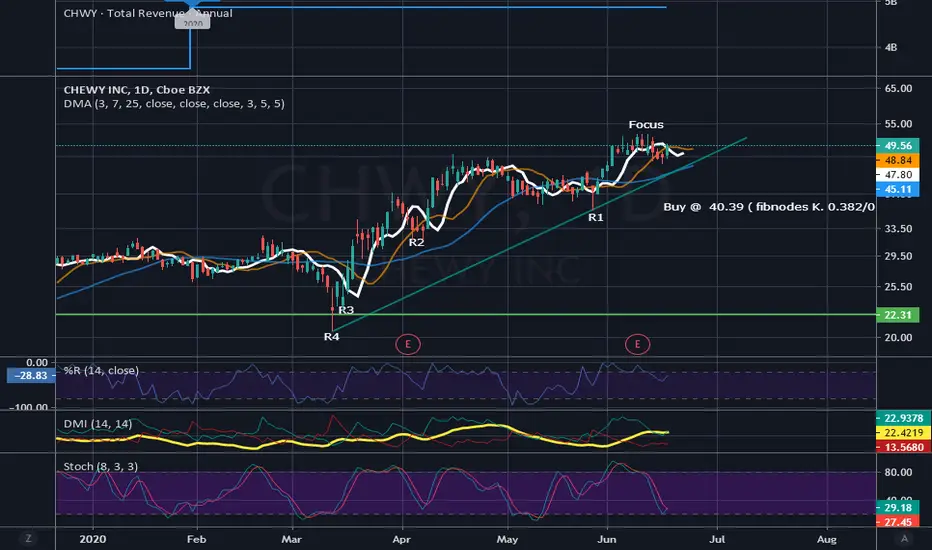Click the 65.00 price scale label

pos(898,88)
